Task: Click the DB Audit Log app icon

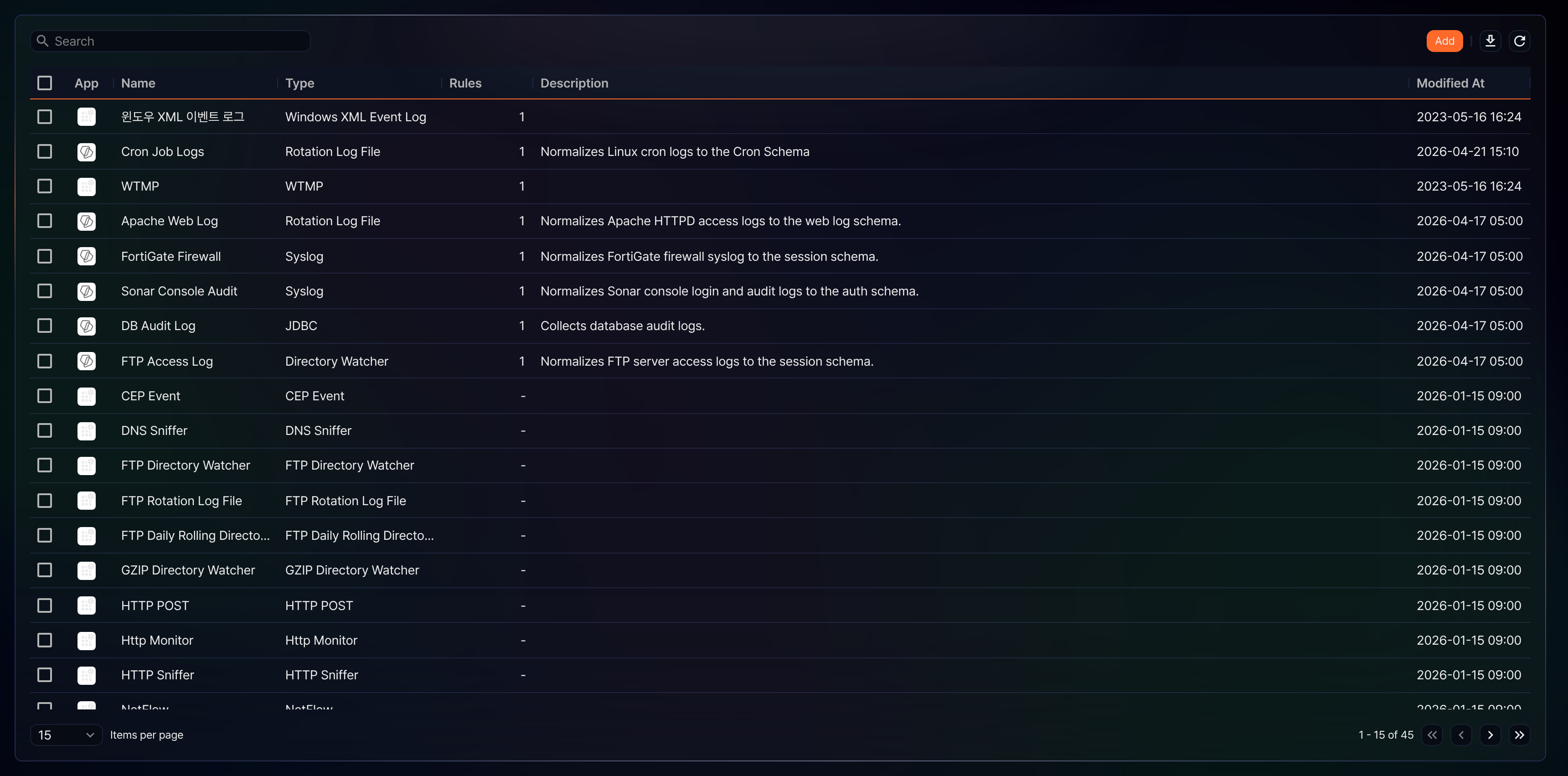Action: pyautogui.click(x=87, y=326)
